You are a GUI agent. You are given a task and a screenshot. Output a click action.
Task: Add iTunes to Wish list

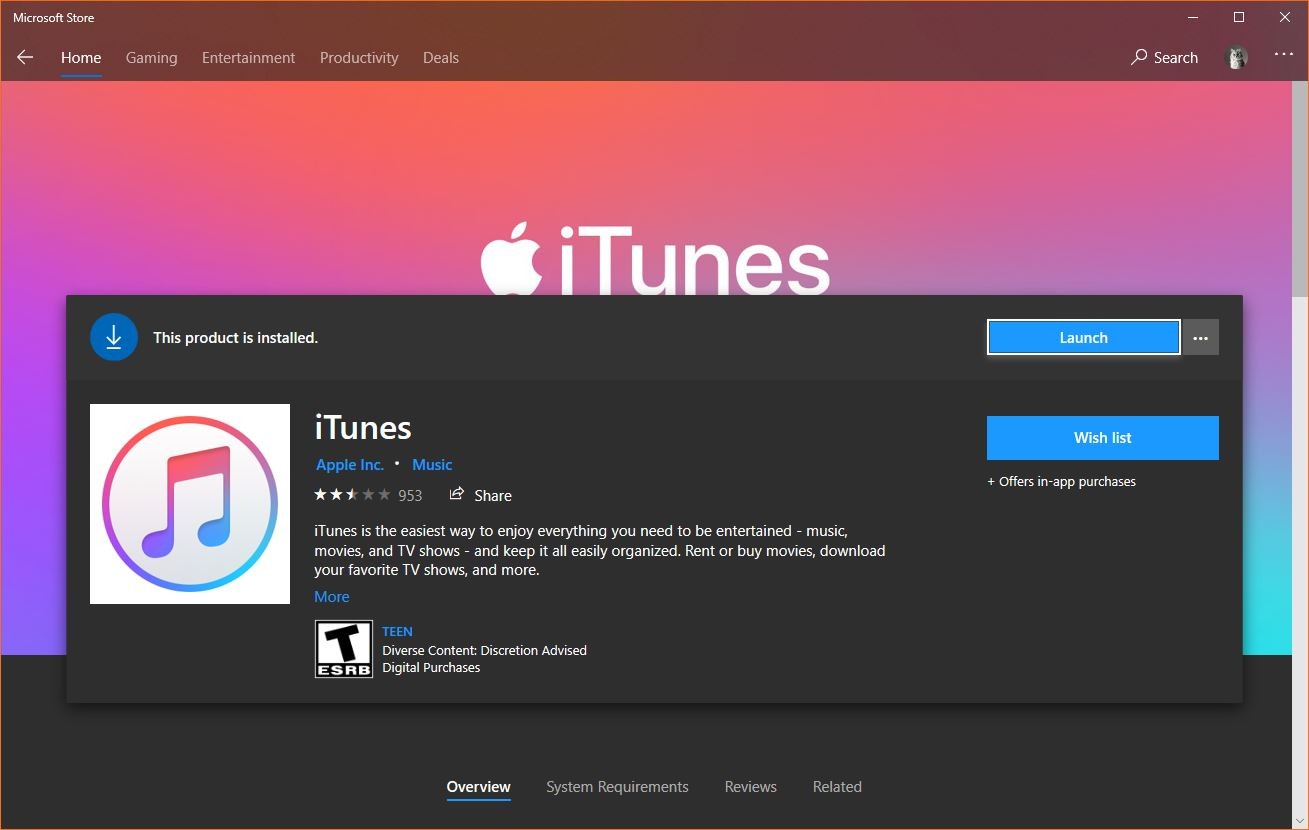(1103, 438)
